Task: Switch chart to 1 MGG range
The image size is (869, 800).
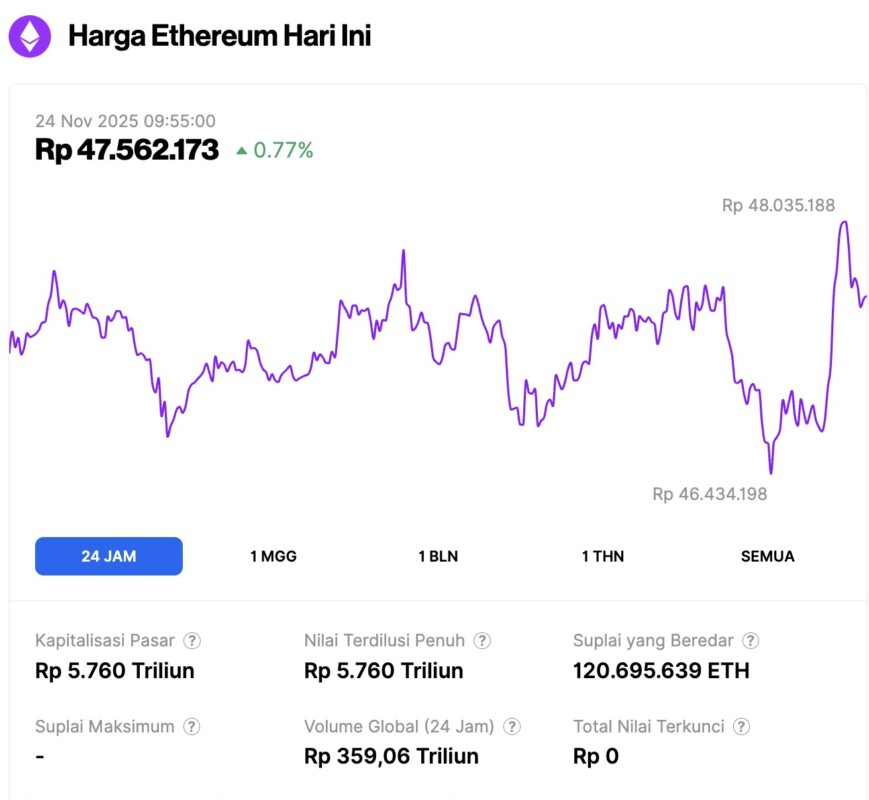Action: 273,556
